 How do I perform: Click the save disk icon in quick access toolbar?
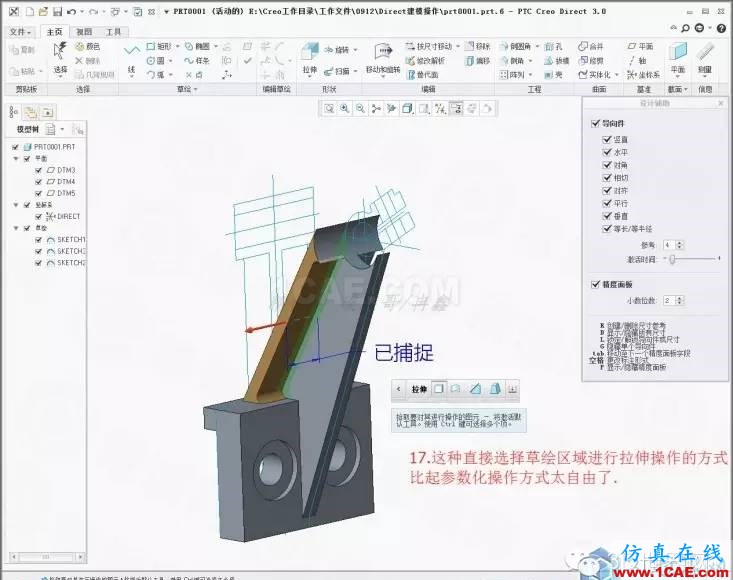[57, 12]
